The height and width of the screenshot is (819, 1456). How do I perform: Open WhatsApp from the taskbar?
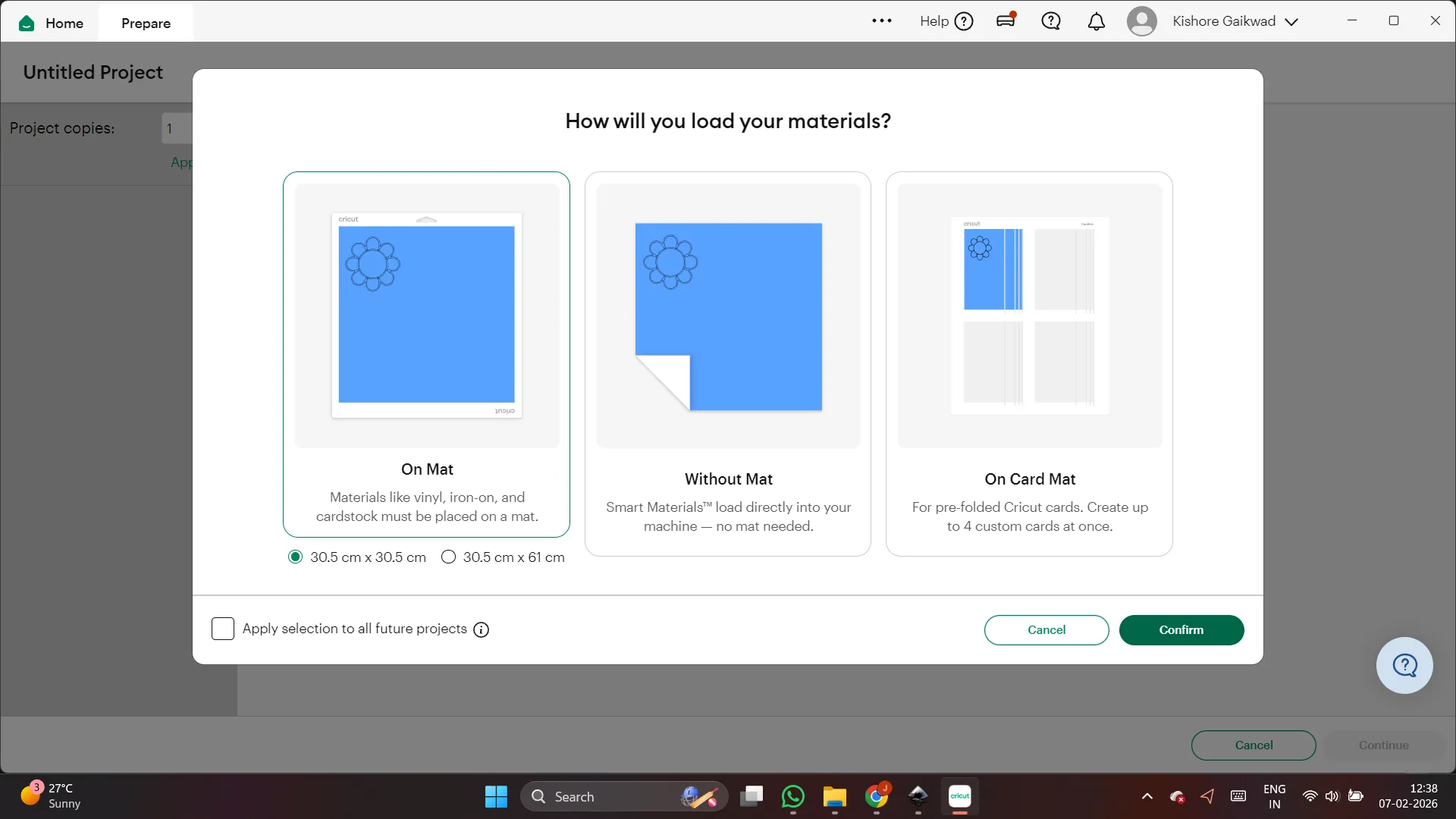tap(792, 796)
